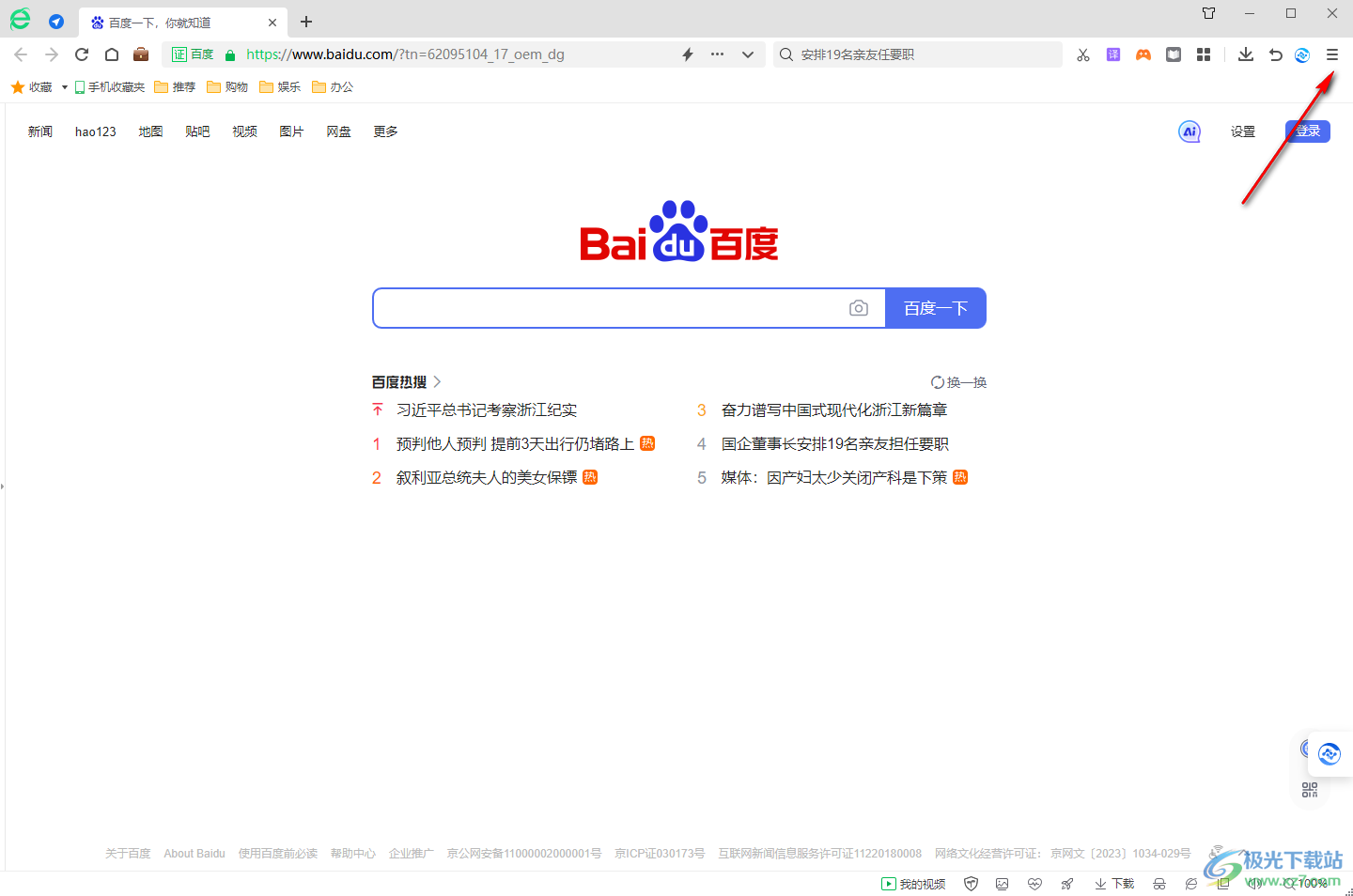Open the 办公 bookmark folder

(333, 87)
